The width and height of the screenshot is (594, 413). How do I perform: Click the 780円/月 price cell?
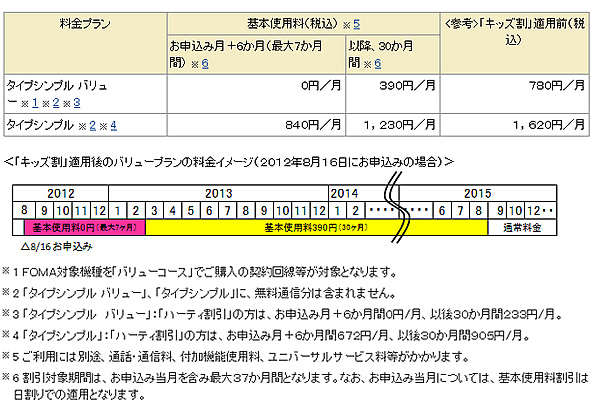[515, 94]
